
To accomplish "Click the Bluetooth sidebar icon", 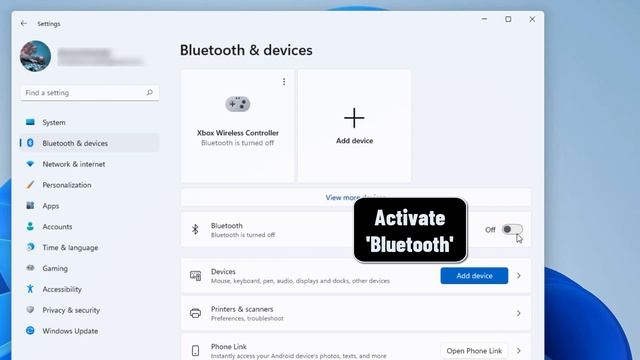I will (30, 143).
